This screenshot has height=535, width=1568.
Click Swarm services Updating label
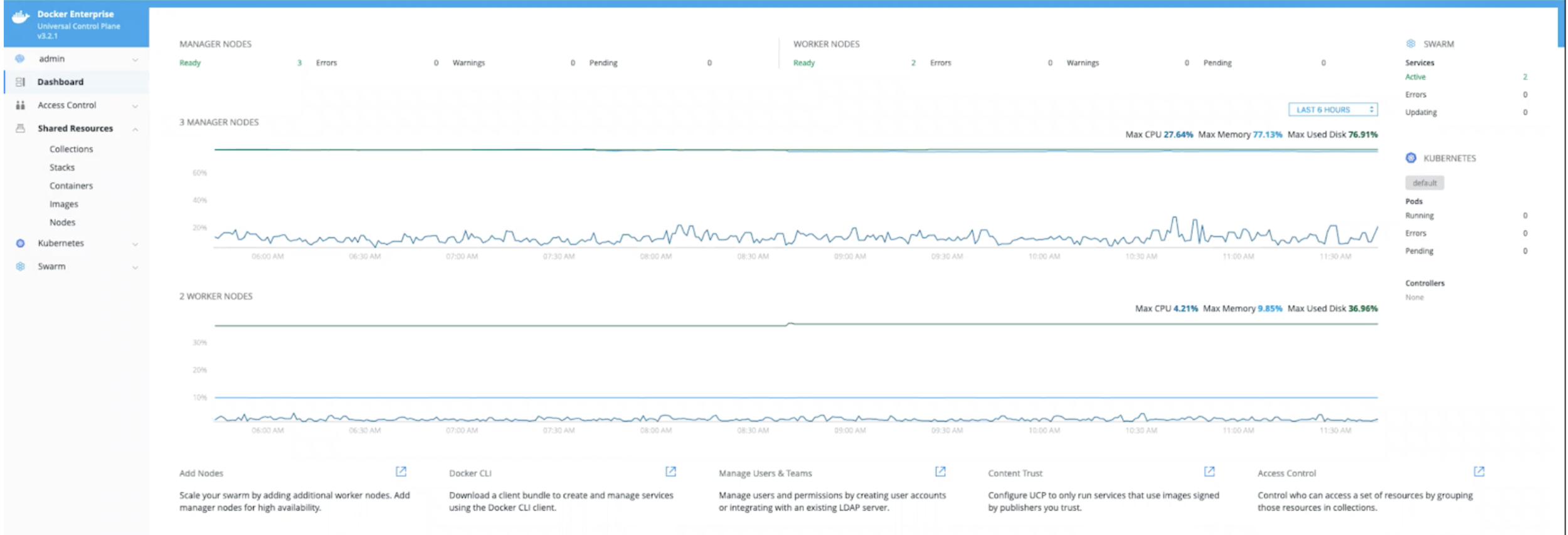1421,112
